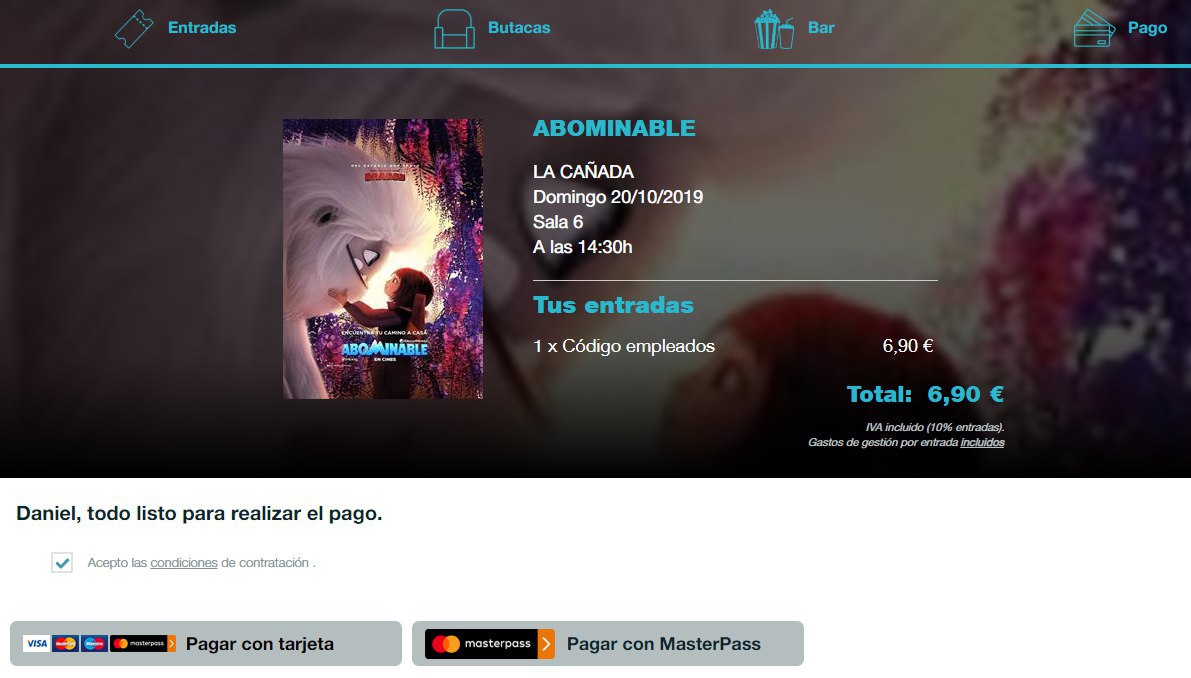Open the incluidos management fees link
Image resolution: width=1191 pixels, height=678 pixels.
[982, 443]
